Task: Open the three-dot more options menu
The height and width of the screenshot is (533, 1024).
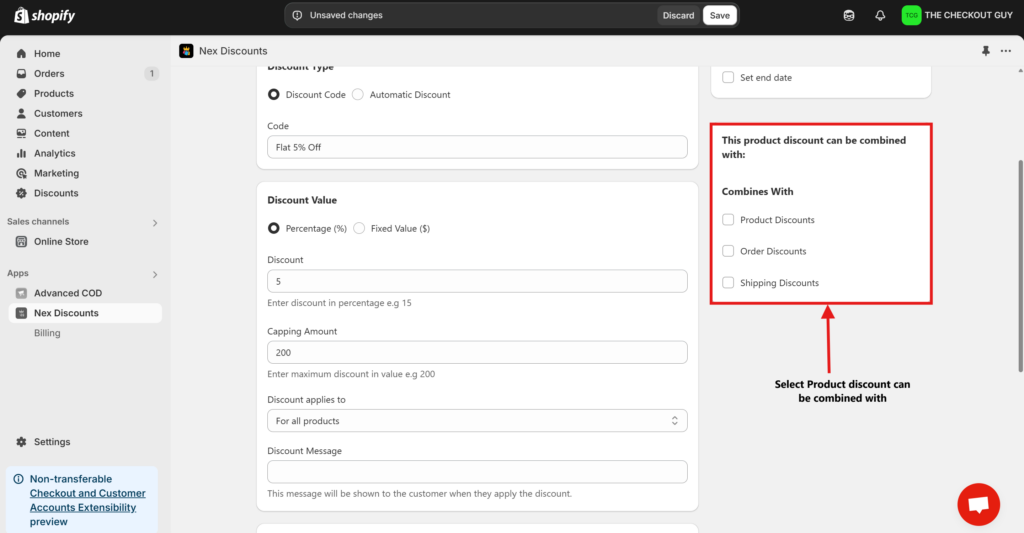Action: tap(1006, 51)
